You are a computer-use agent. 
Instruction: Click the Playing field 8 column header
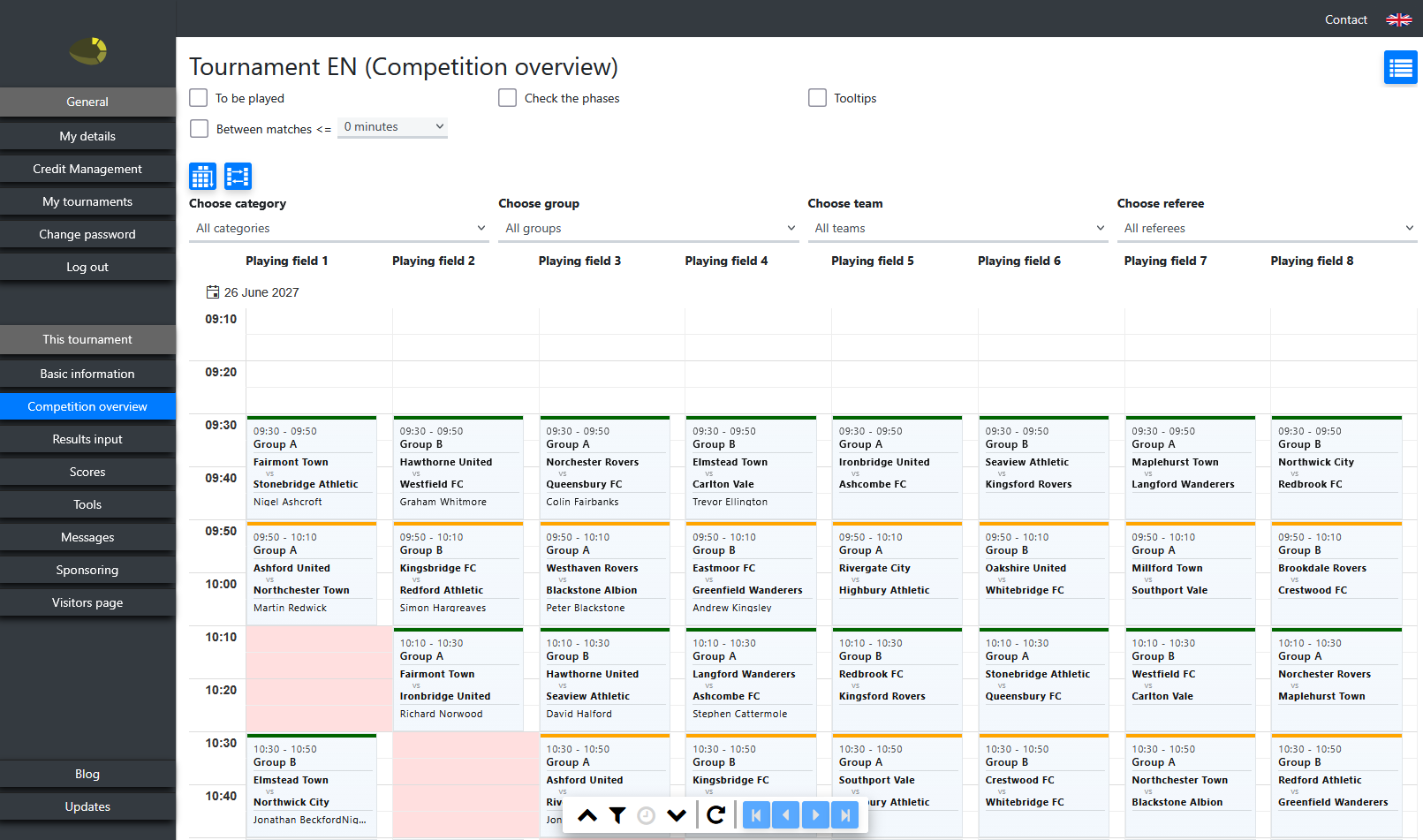[1312, 261]
